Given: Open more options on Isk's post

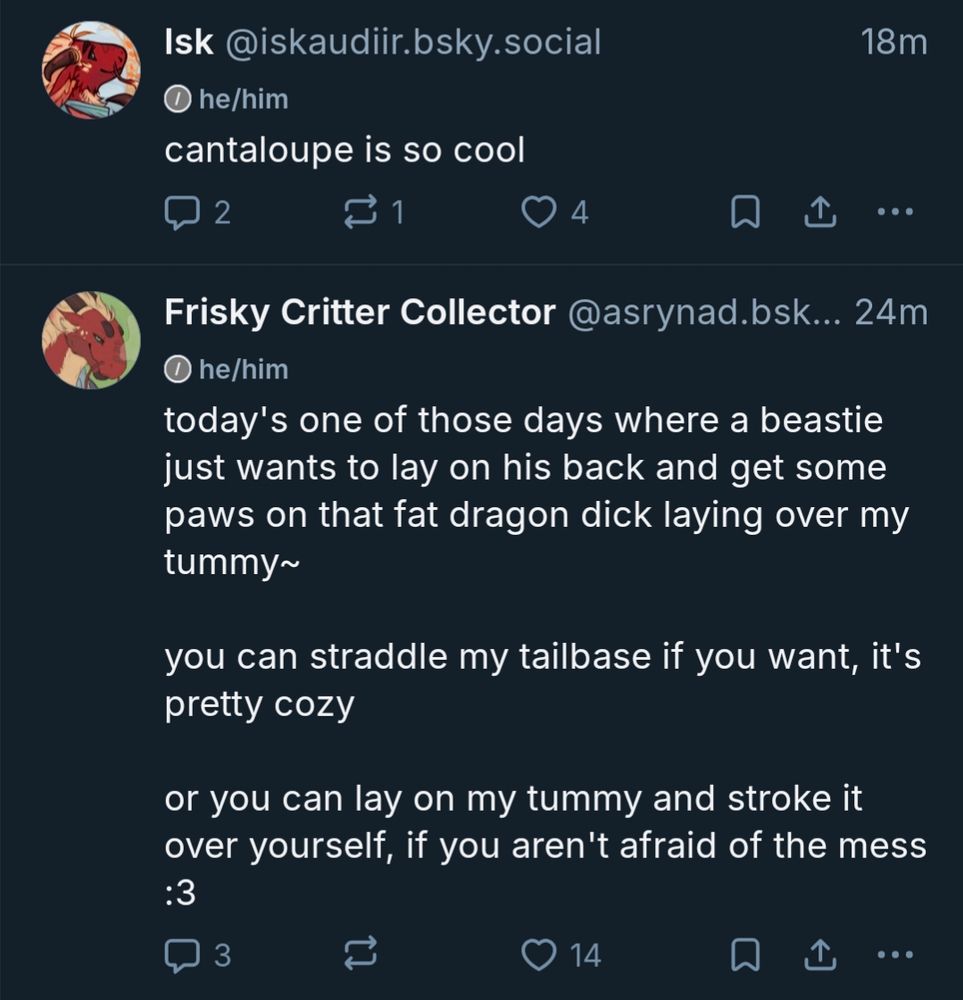Looking at the screenshot, I should click(x=894, y=212).
